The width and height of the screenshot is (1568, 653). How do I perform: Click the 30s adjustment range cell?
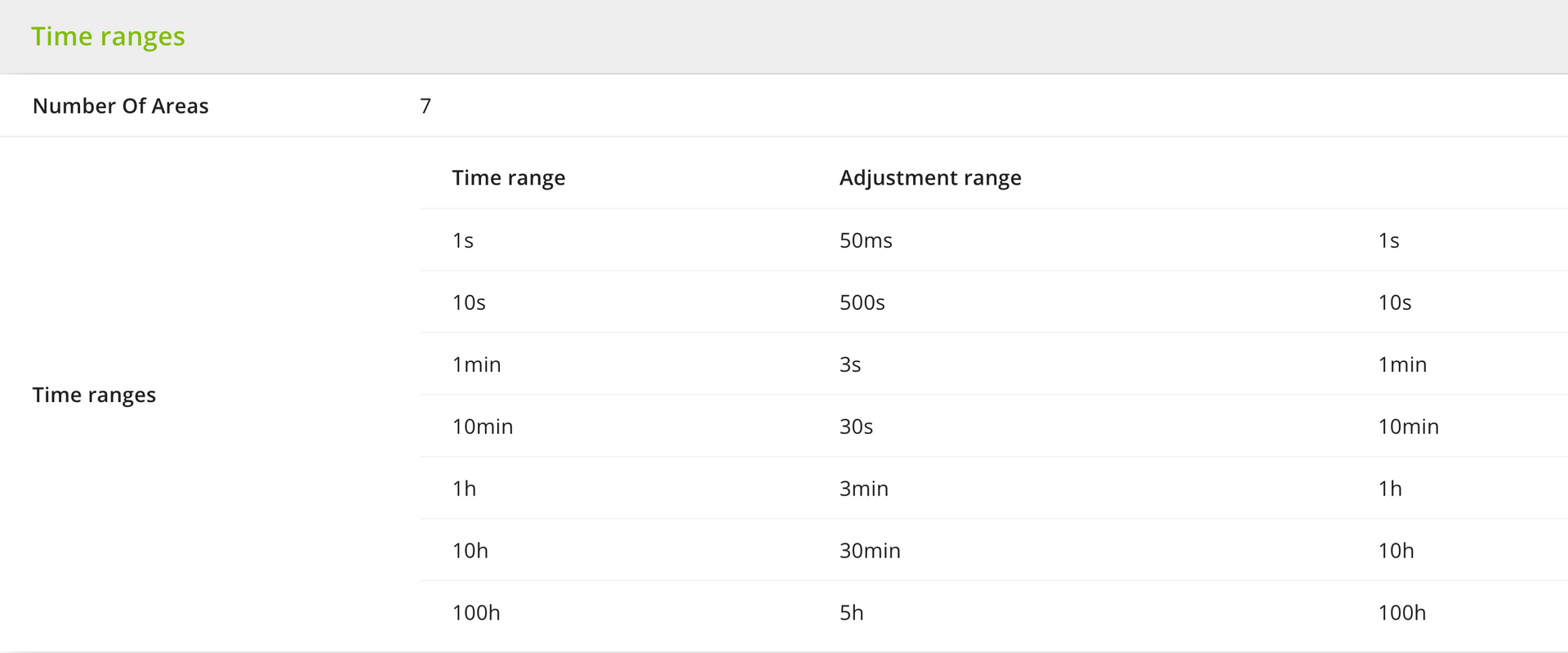point(856,427)
